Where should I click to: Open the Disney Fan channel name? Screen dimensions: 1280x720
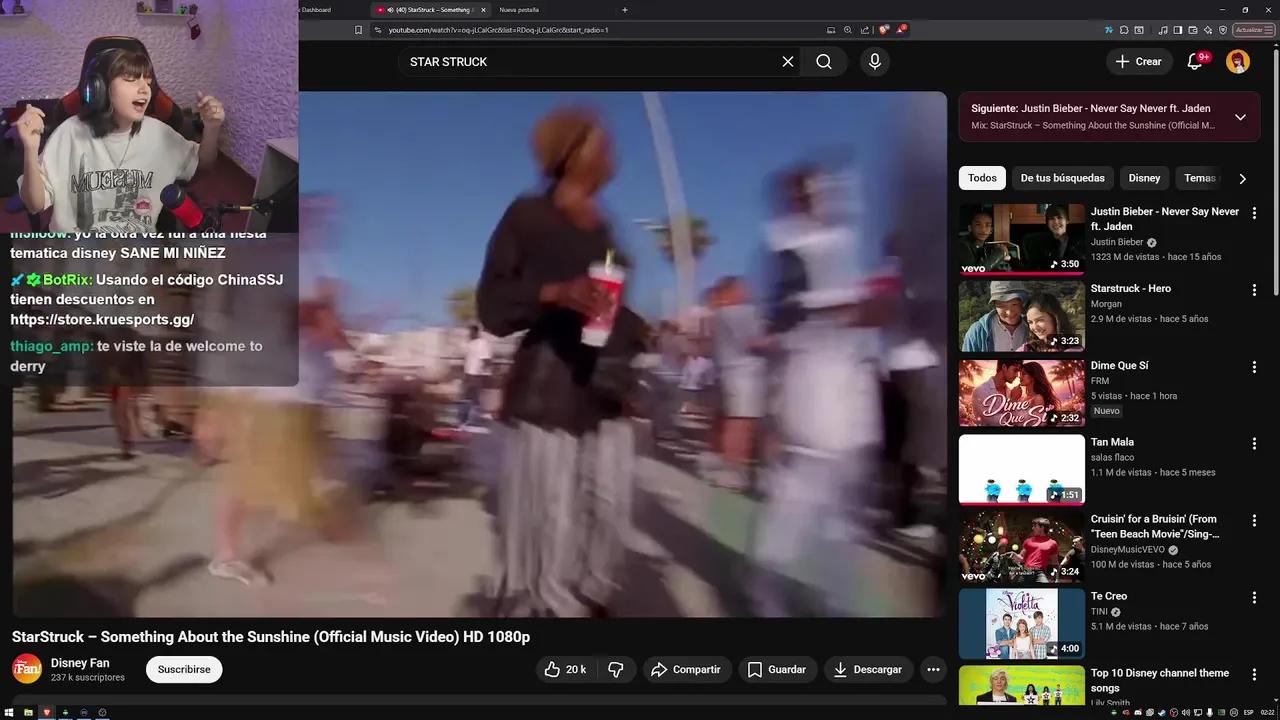coord(80,663)
